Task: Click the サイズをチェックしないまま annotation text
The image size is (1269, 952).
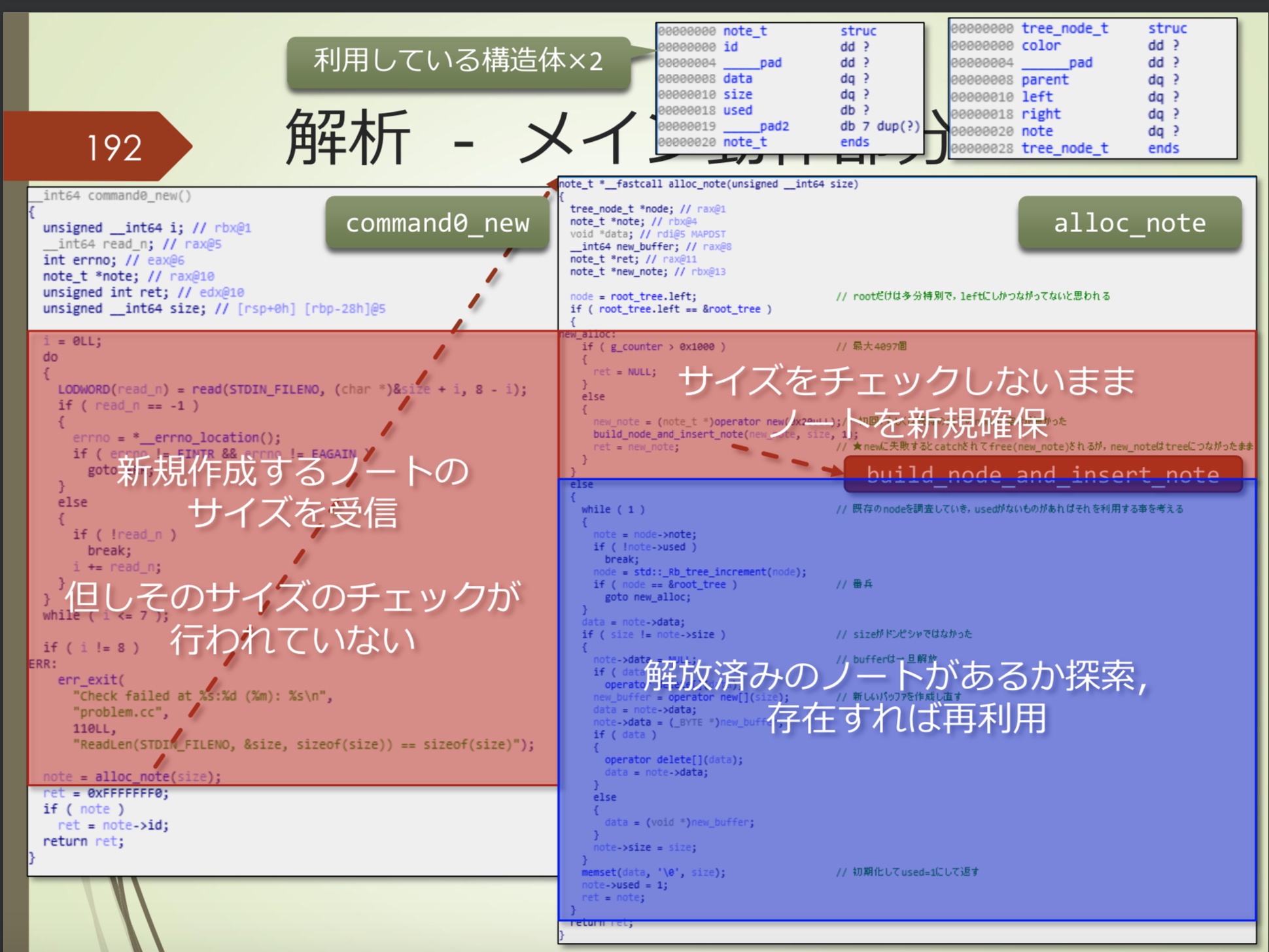Action: [906, 381]
